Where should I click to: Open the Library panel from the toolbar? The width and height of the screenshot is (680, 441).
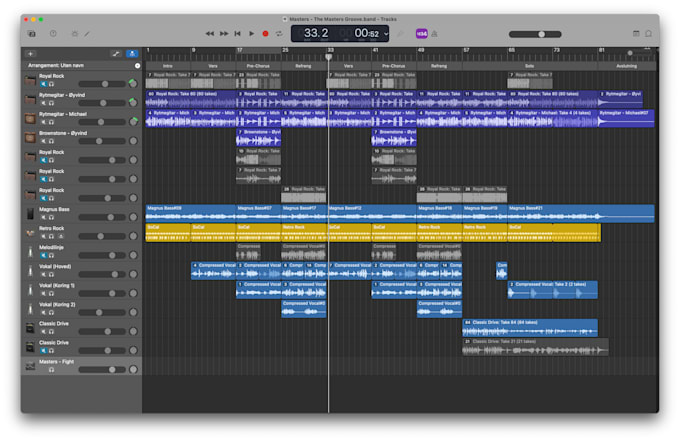point(32,34)
